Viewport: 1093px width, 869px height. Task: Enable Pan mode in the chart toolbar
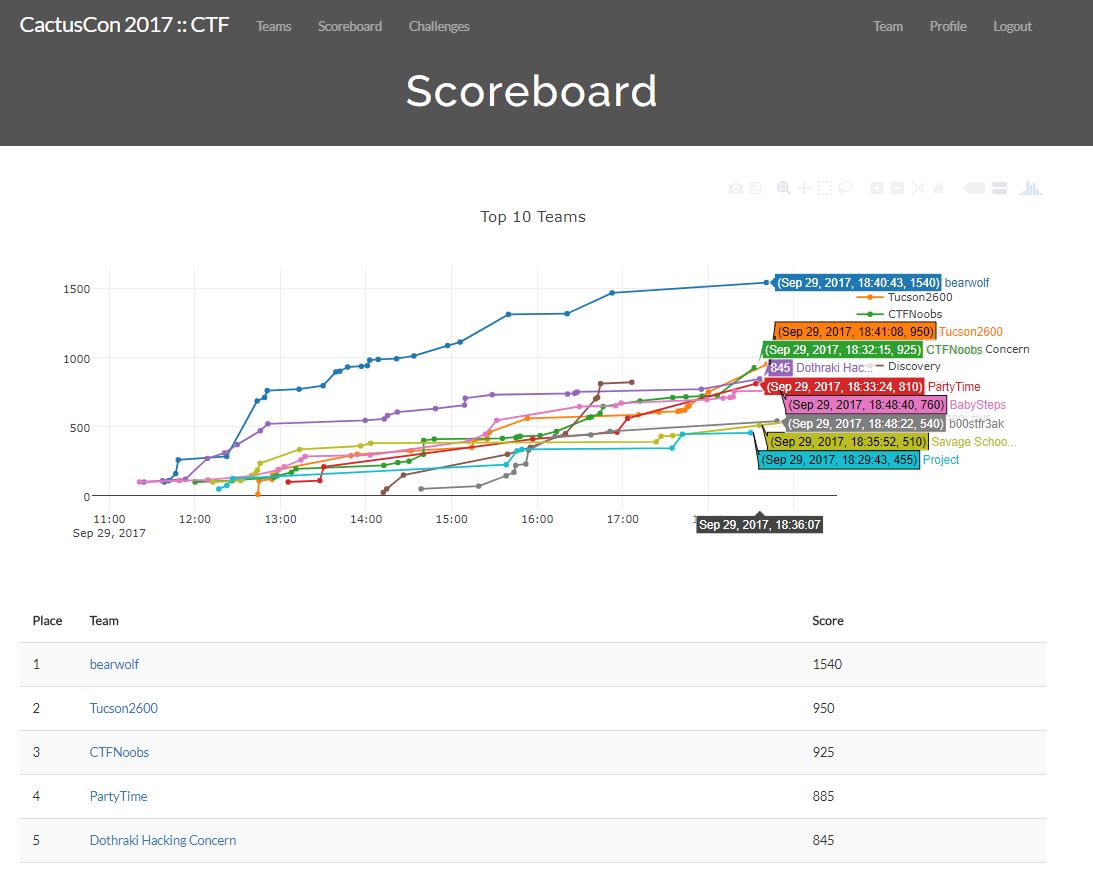pyautogui.click(x=804, y=187)
